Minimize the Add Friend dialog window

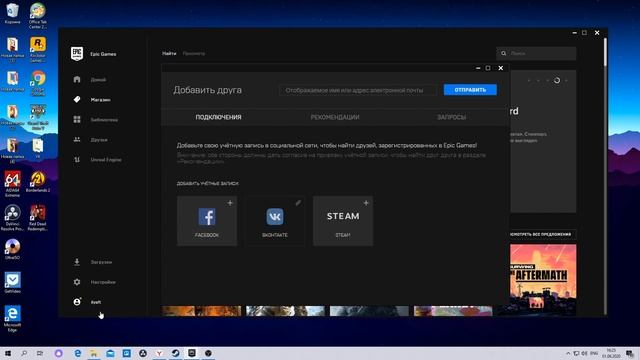(478, 68)
